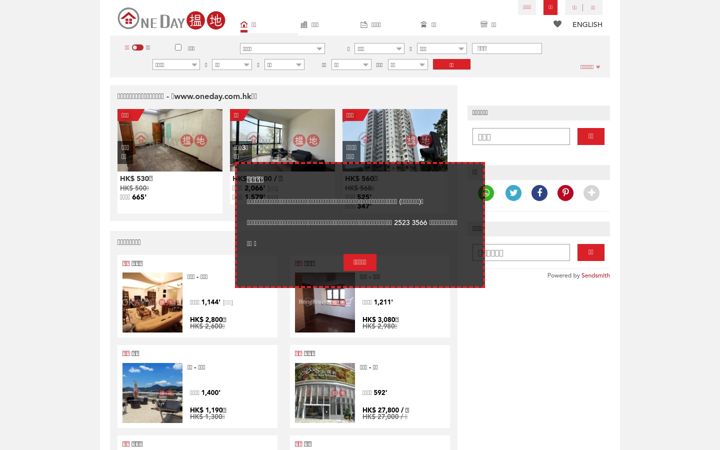The image size is (720, 450).
Task: Click the red button beside the upper sidebar input
Action: [x=591, y=136]
